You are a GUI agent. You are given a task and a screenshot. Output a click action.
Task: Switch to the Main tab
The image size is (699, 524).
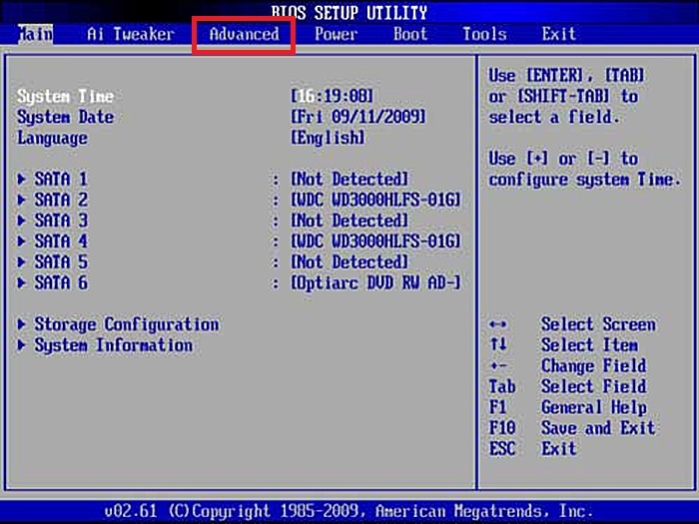(x=35, y=34)
